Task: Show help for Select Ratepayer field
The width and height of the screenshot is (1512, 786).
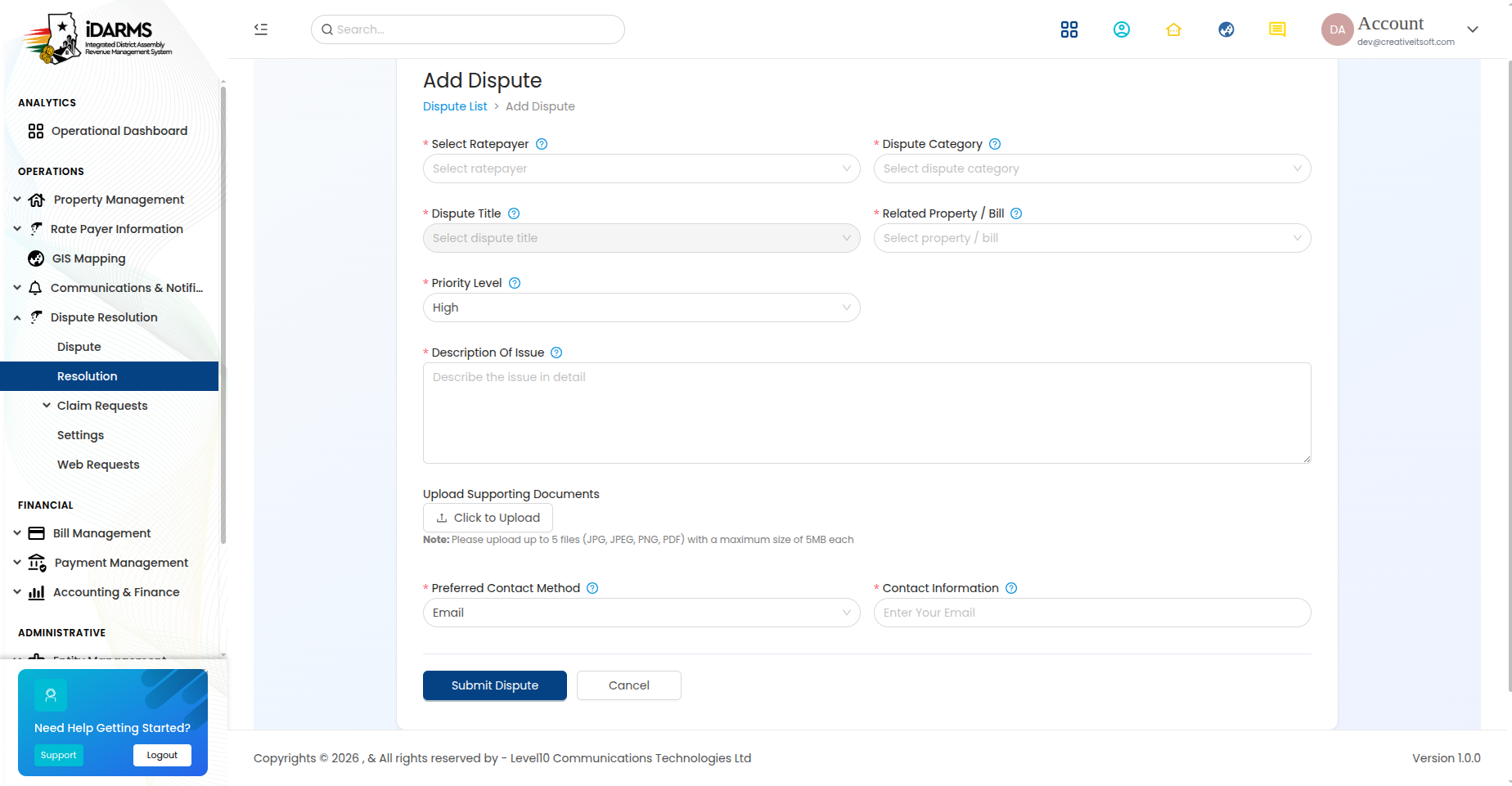Action: pos(542,144)
